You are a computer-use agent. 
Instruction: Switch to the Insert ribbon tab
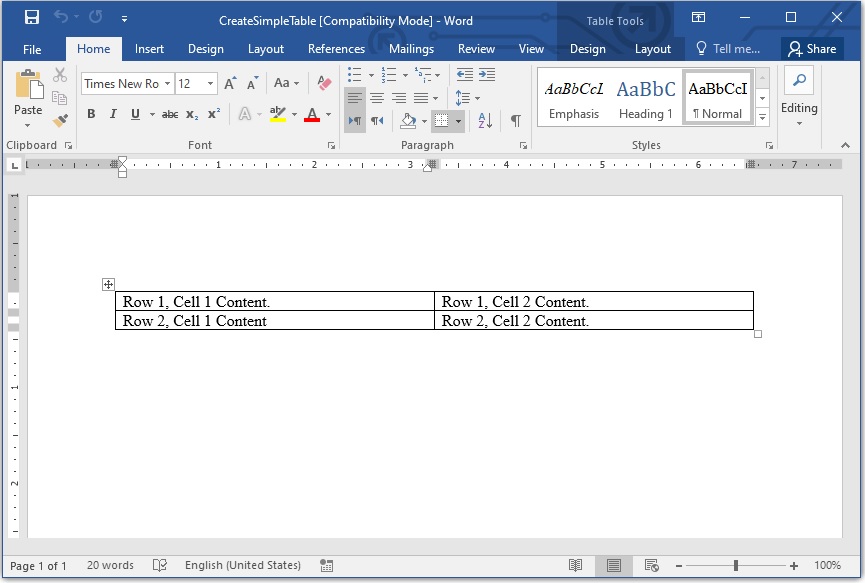click(149, 48)
